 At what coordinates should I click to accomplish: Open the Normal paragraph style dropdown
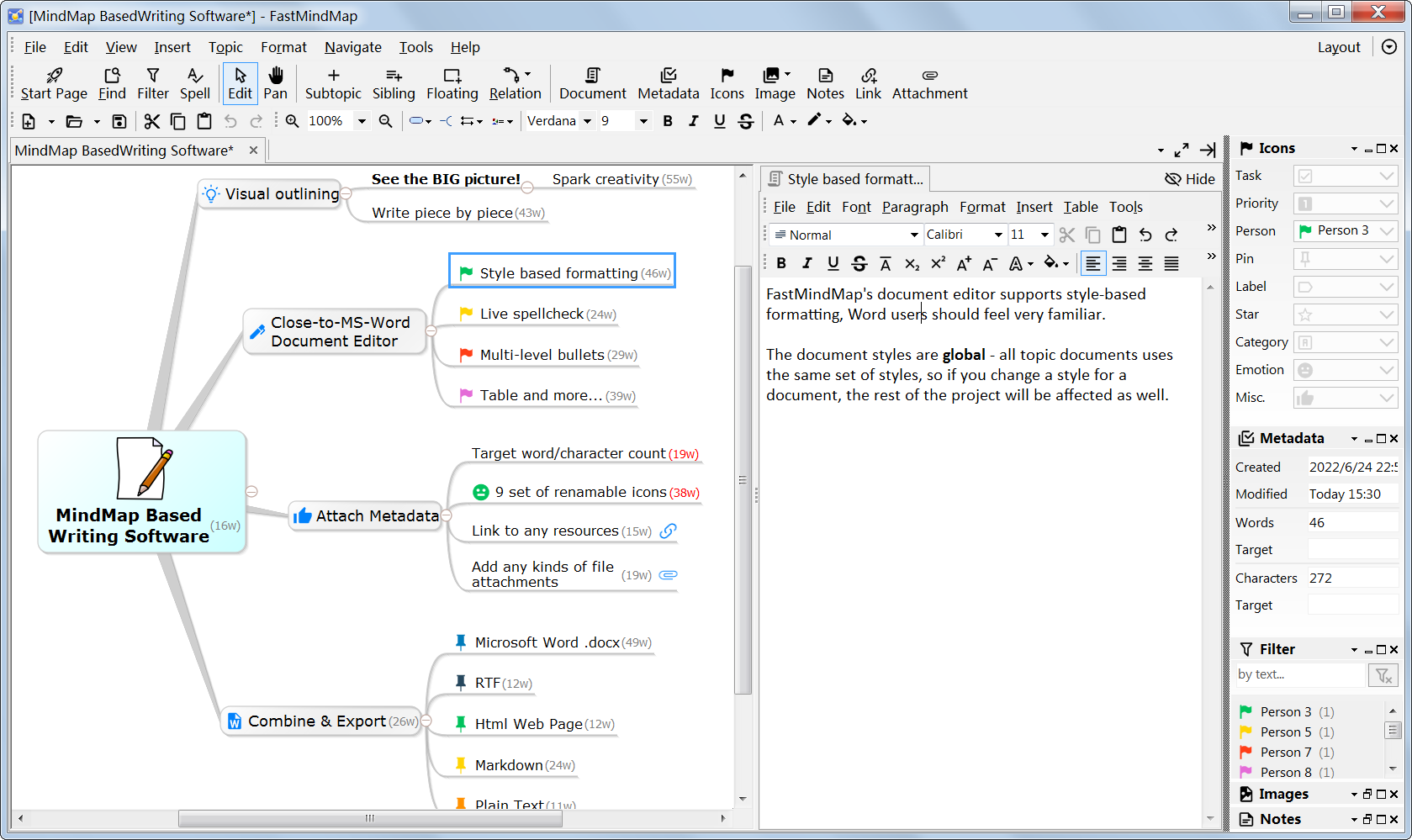pyautogui.click(x=914, y=235)
